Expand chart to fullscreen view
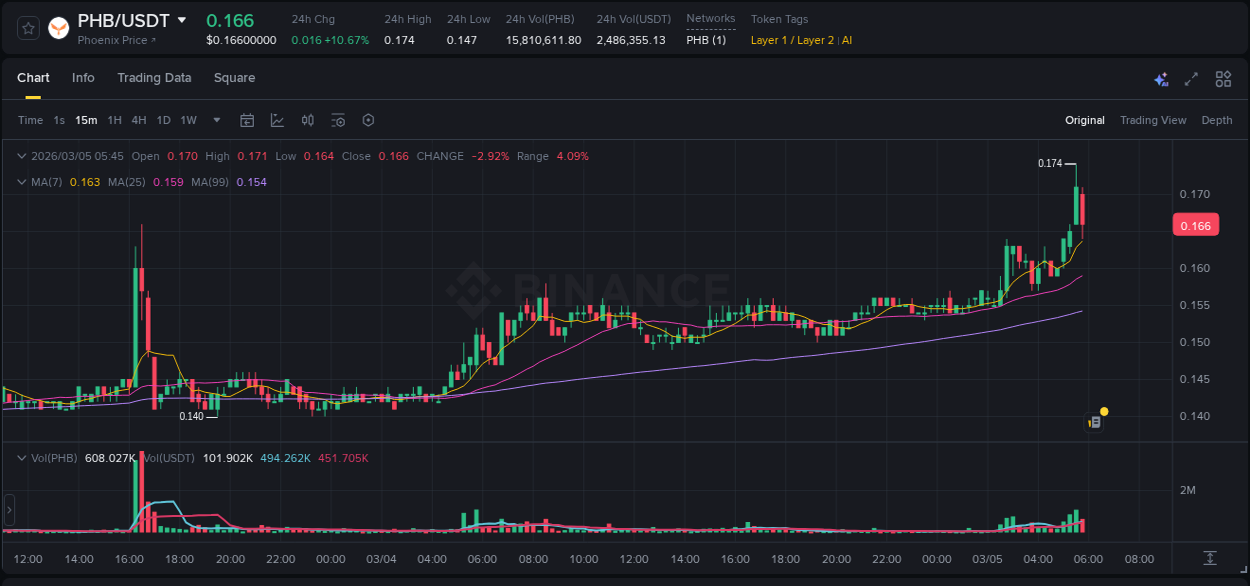 point(1192,78)
